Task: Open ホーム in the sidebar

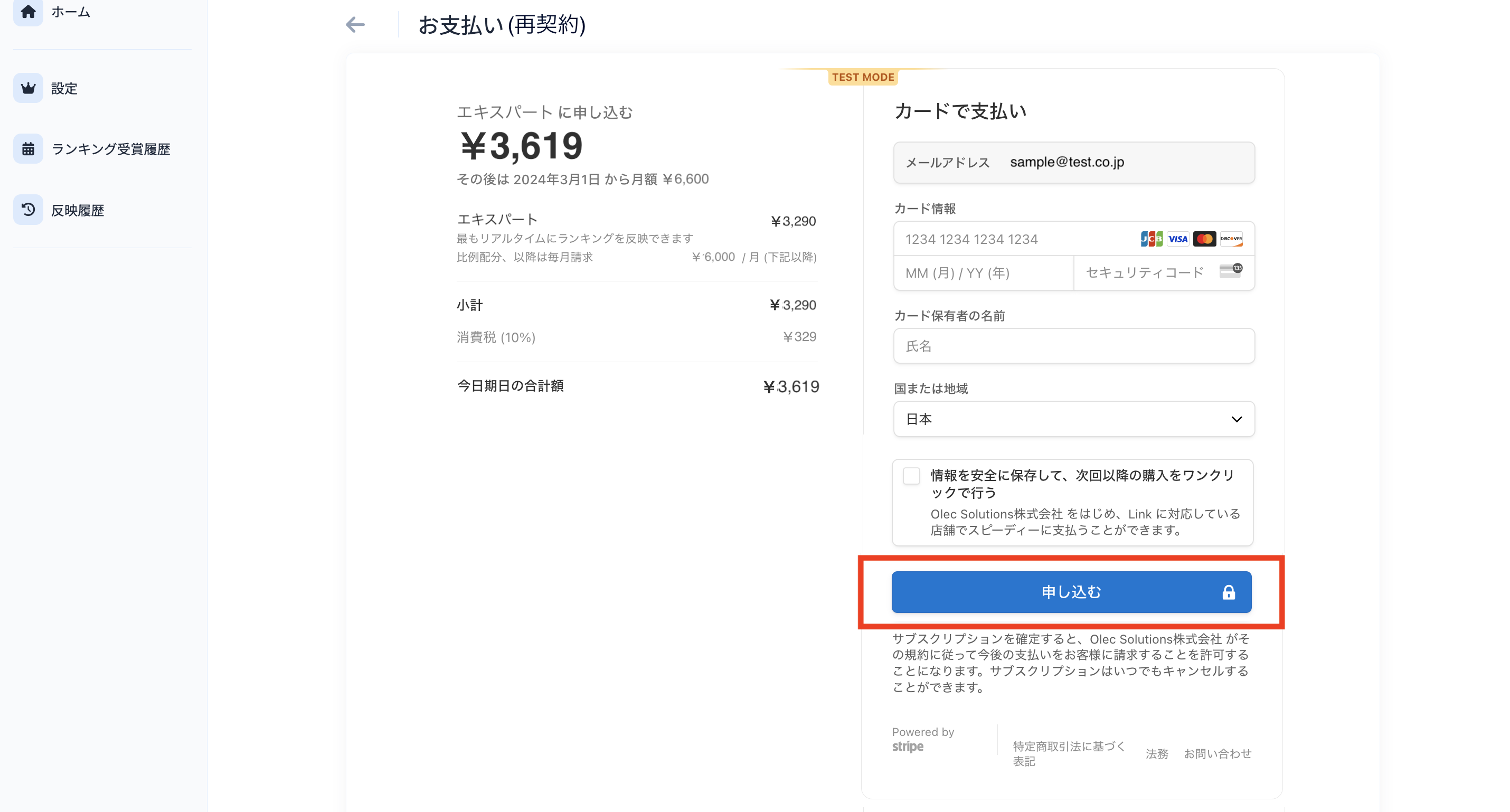Action: pos(70,12)
